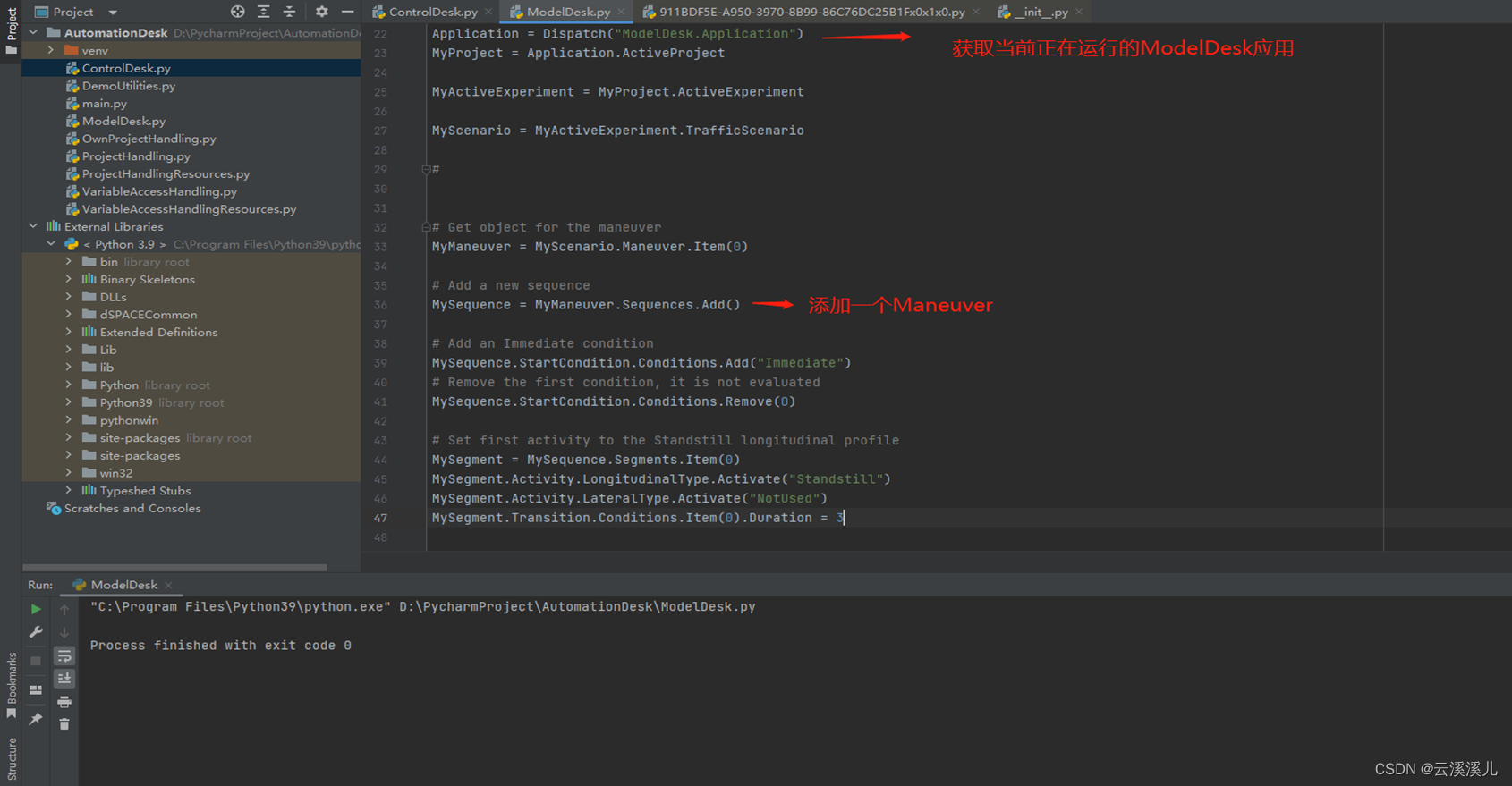Open the Structure tool window sidebar button
This screenshot has height=786, width=1512.
tap(11, 760)
